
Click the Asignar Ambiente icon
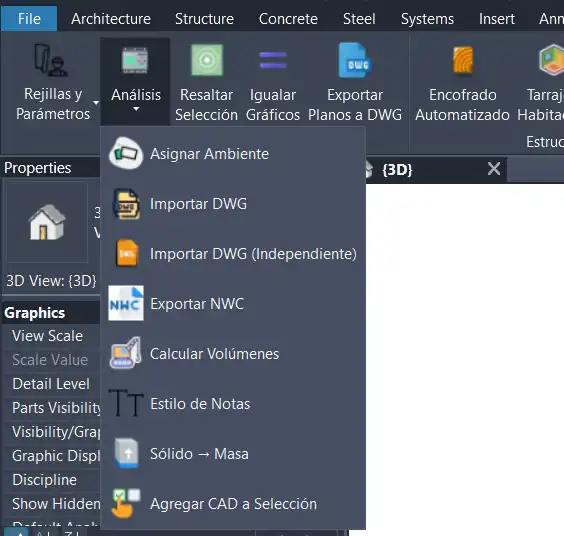click(126, 153)
